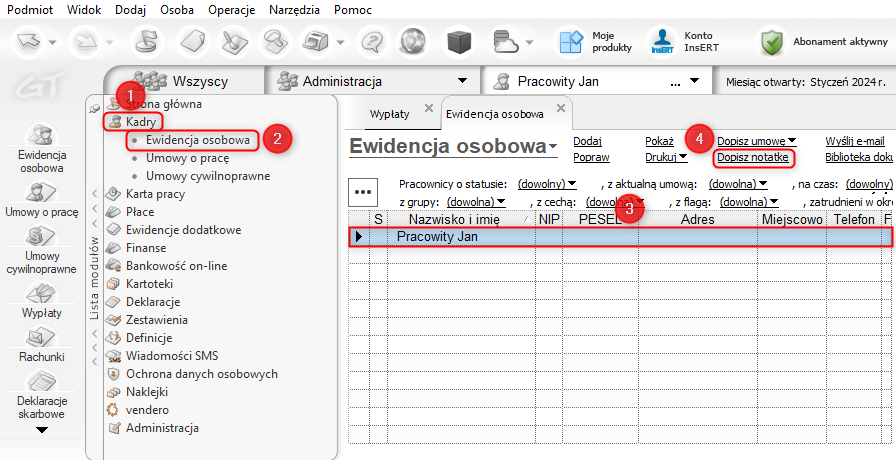896x460 pixels.
Task: Click Rachunki shortcut in left bar
Action: point(42,344)
